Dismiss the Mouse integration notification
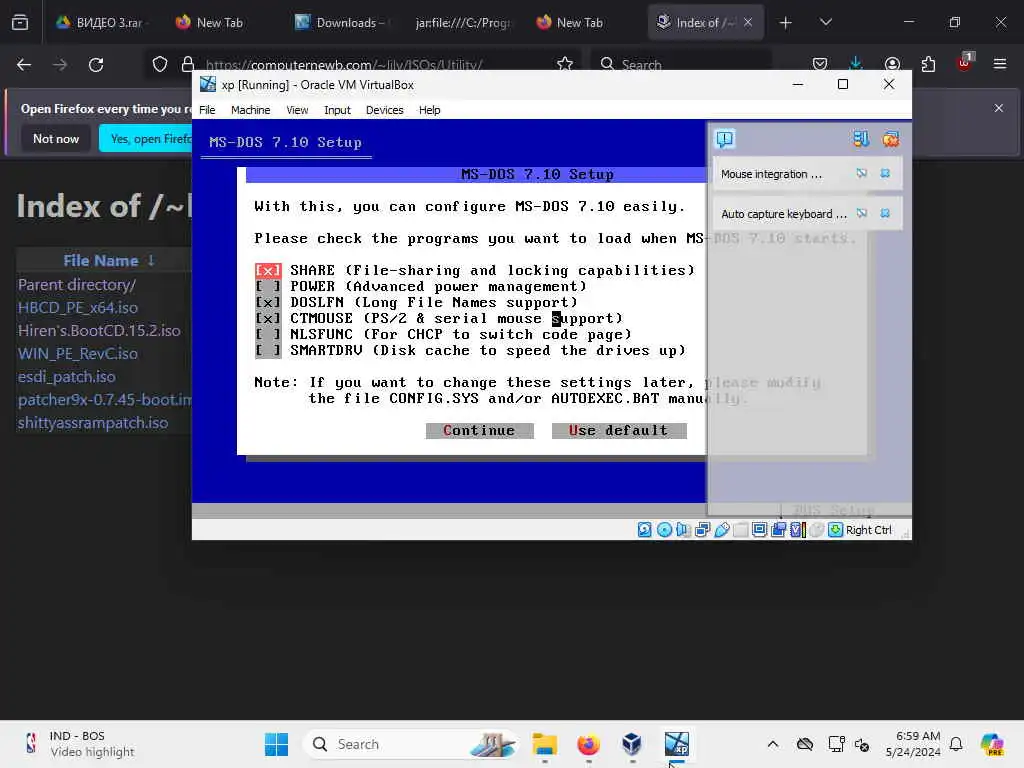This screenshot has width=1024, height=768. 885,173
